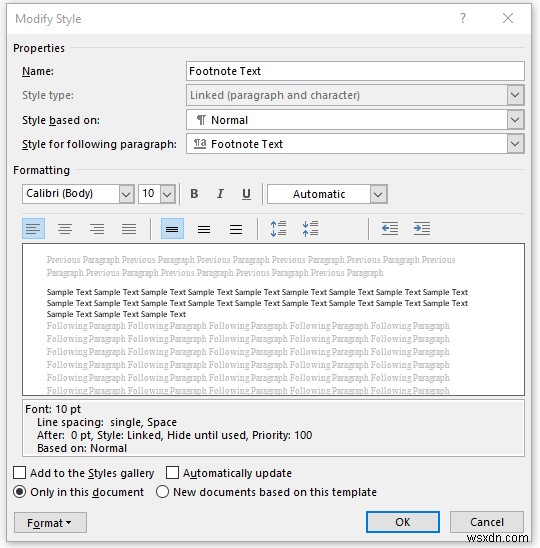Viewport: 540px width, 548px height.
Task: Toggle Italic formatting button
Action: point(220,194)
